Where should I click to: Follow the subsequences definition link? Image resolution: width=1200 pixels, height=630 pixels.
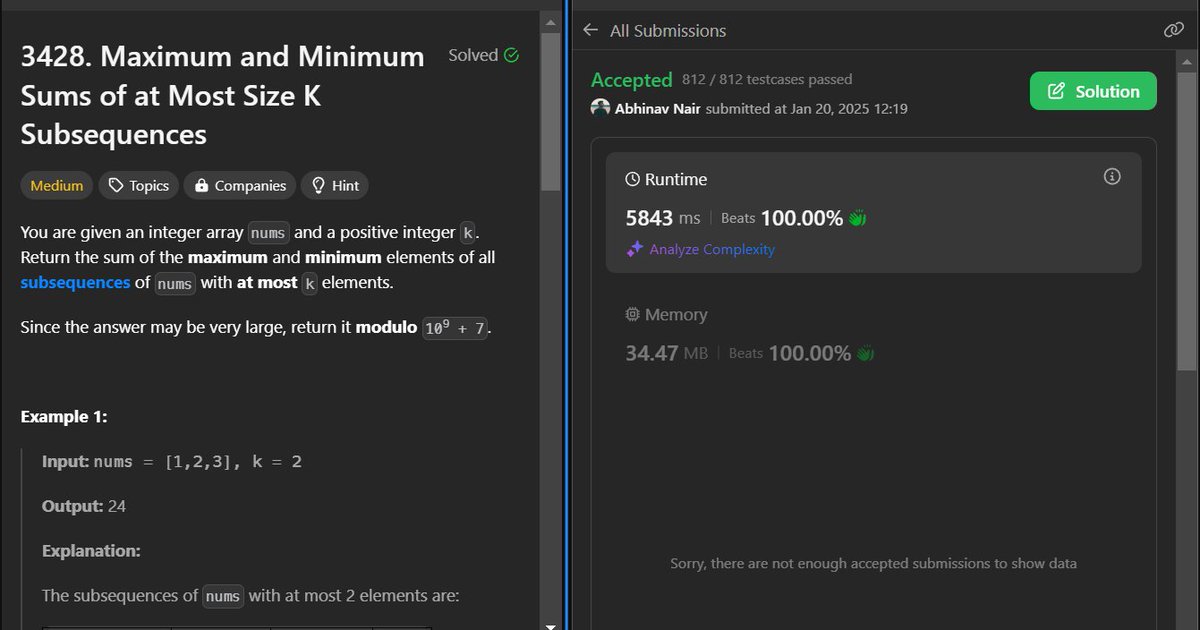(75, 282)
